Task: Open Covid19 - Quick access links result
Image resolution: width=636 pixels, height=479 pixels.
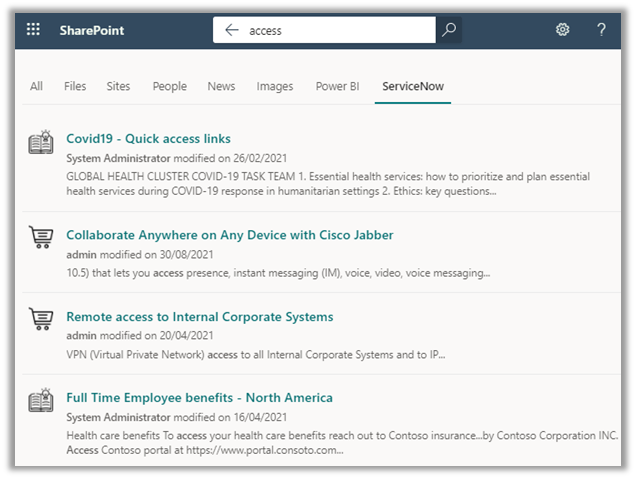Action: [x=148, y=139]
